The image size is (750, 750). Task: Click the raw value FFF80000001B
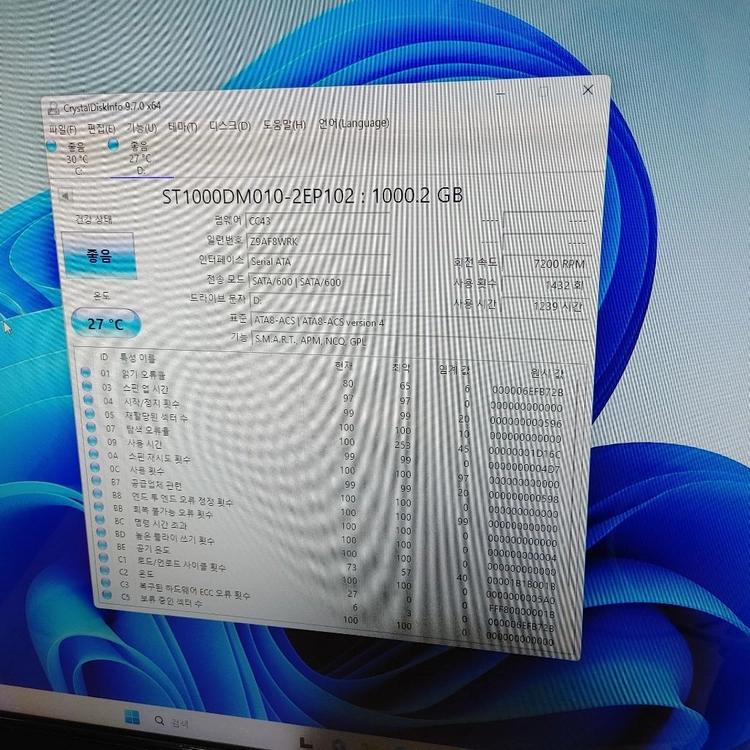click(521, 611)
